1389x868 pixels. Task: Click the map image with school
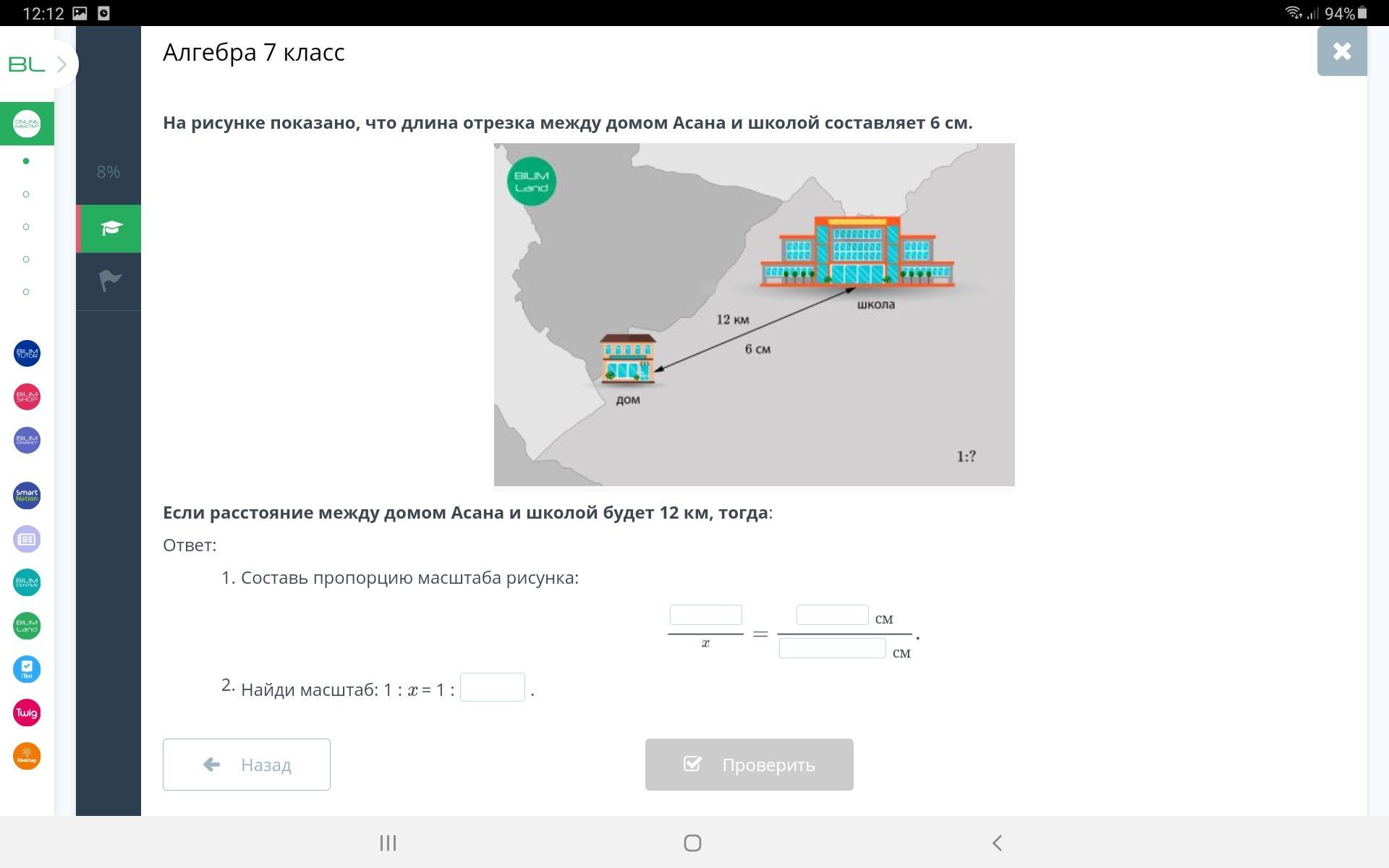754,315
